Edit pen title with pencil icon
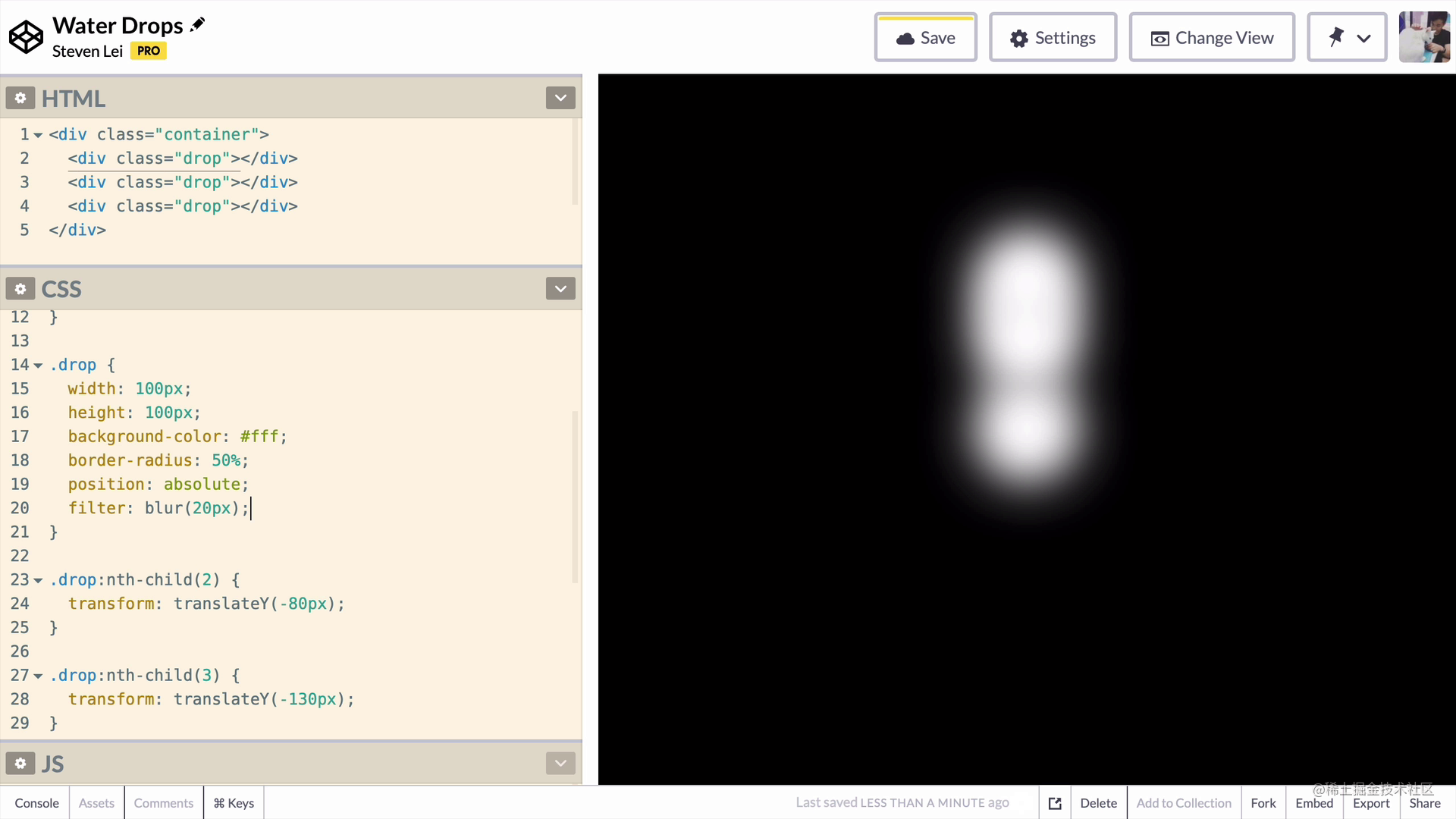Image resolution: width=1456 pixels, height=819 pixels. (x=197, y=25)
